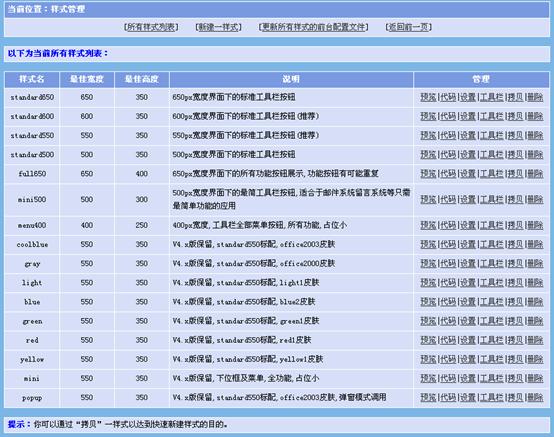Open 设置 for standard500 row

[x=468, y=154]
